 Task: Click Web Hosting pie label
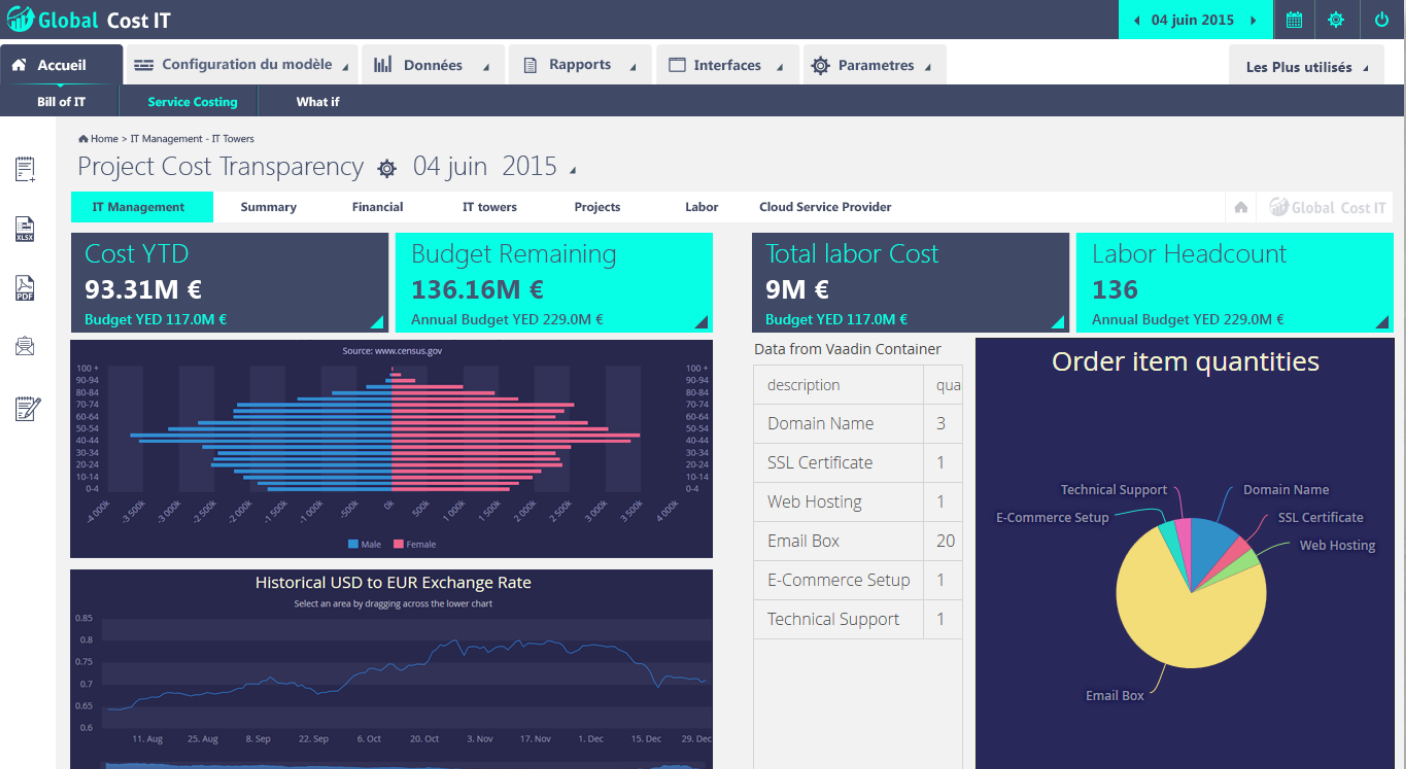1337,546
